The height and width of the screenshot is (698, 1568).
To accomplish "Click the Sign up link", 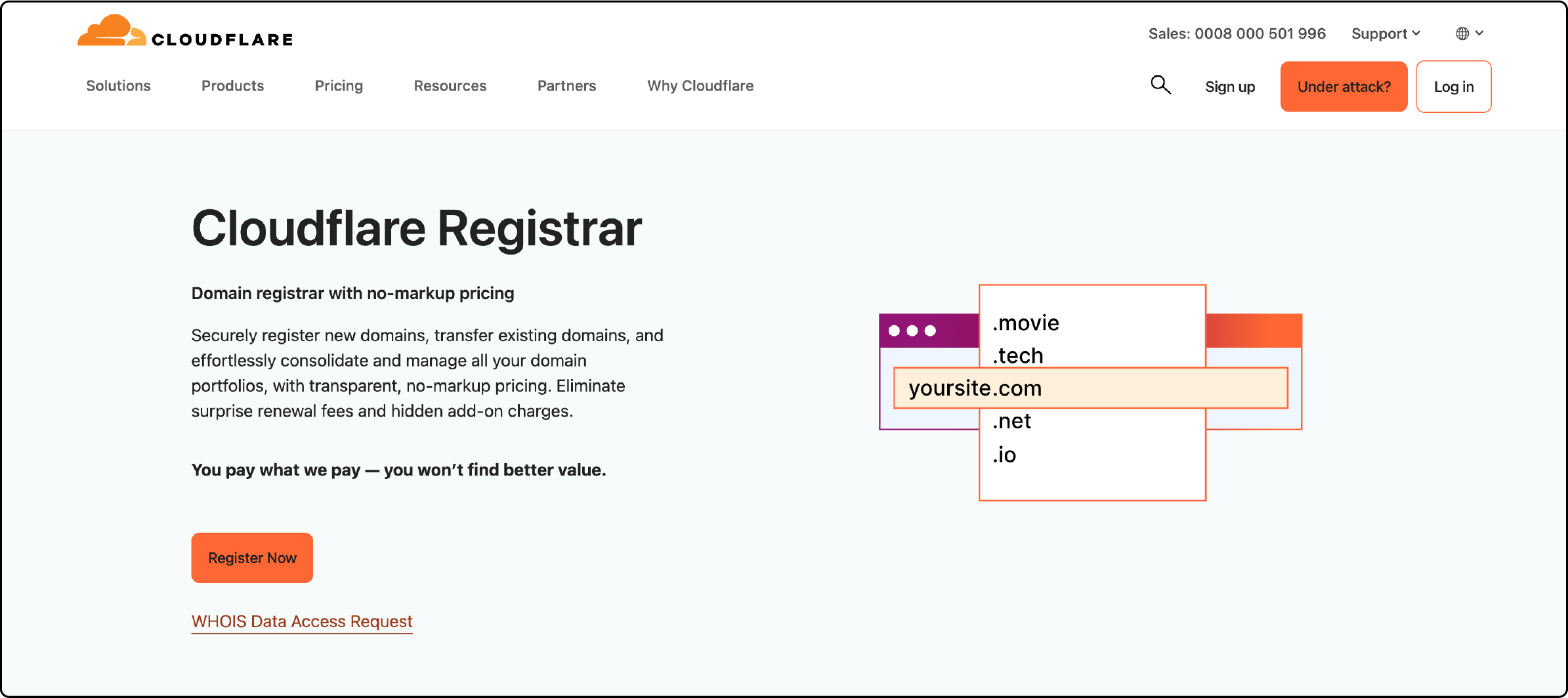I will pyautogui.click(x=1230, y=87).
